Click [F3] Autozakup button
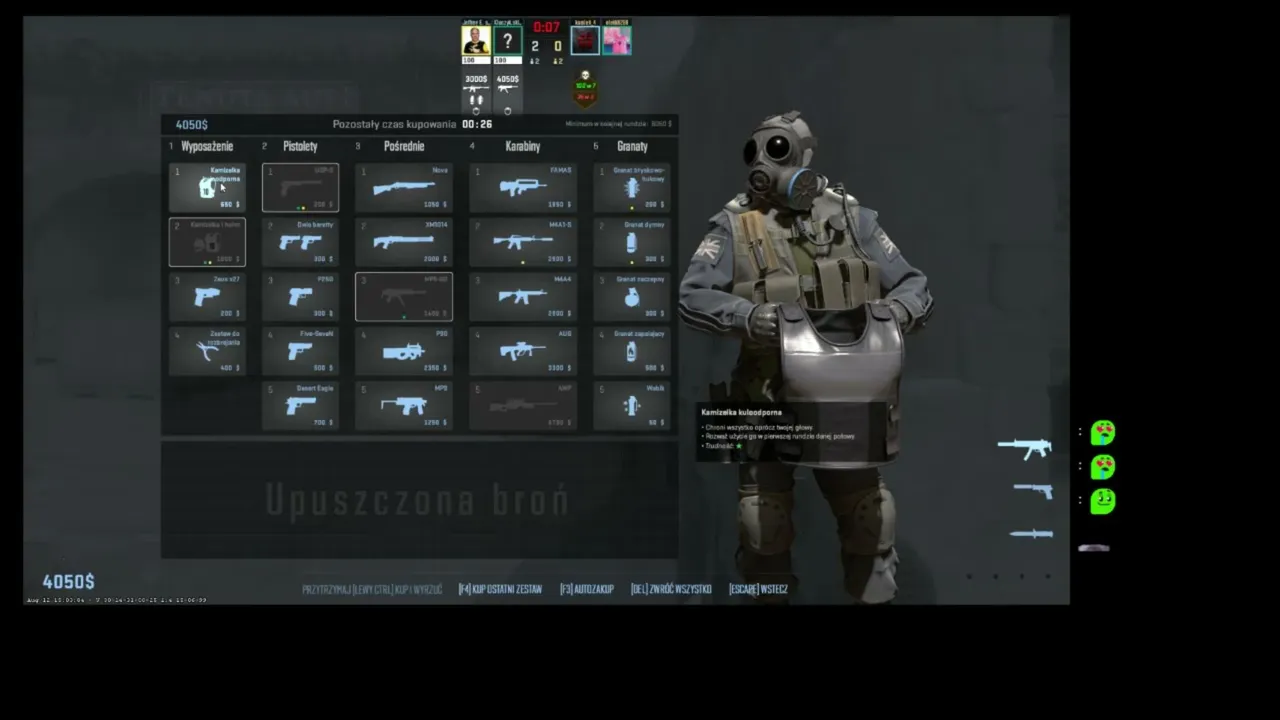The width and height of the screenshot is (1280, 720). tap(587, 589)
